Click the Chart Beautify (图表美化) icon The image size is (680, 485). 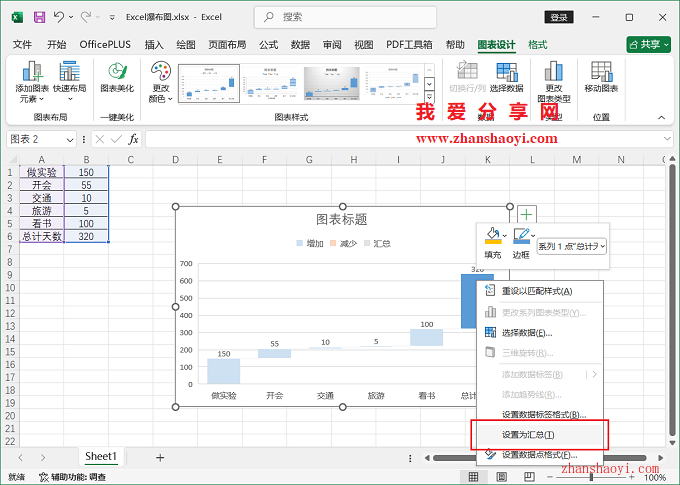pyautogui.click(x=117, y=80)
